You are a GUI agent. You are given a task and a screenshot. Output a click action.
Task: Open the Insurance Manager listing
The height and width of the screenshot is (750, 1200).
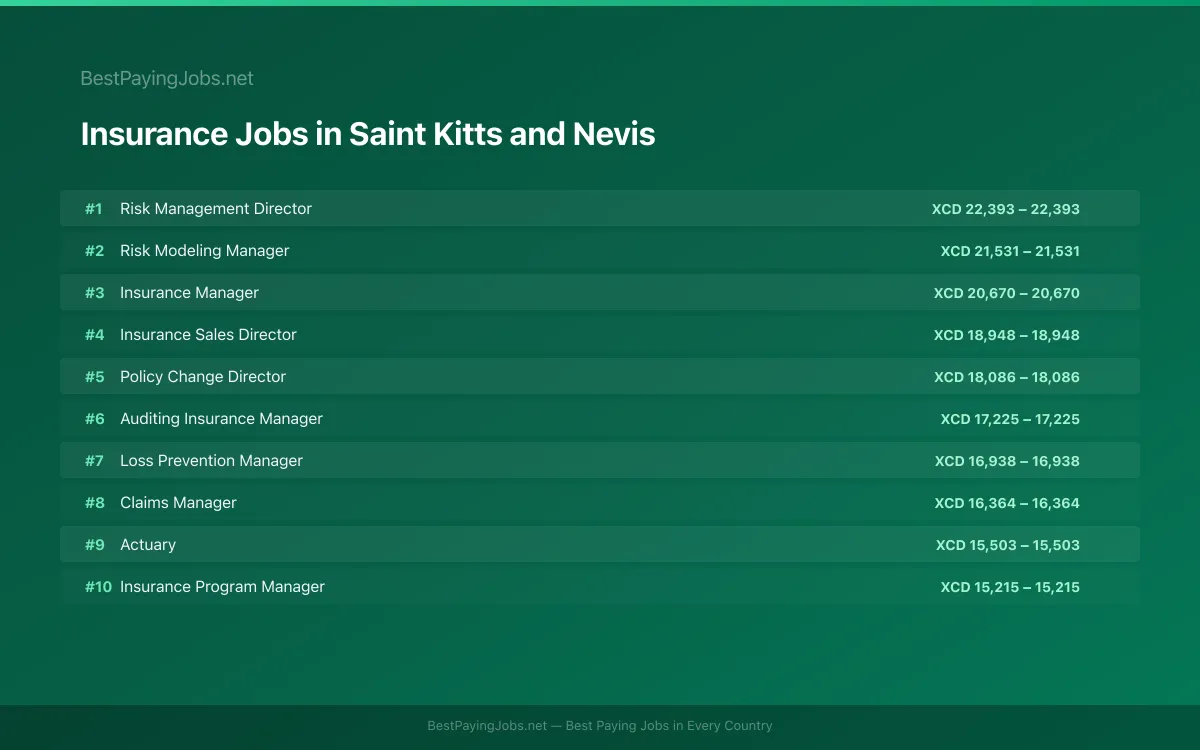click(x=600, y=292)
